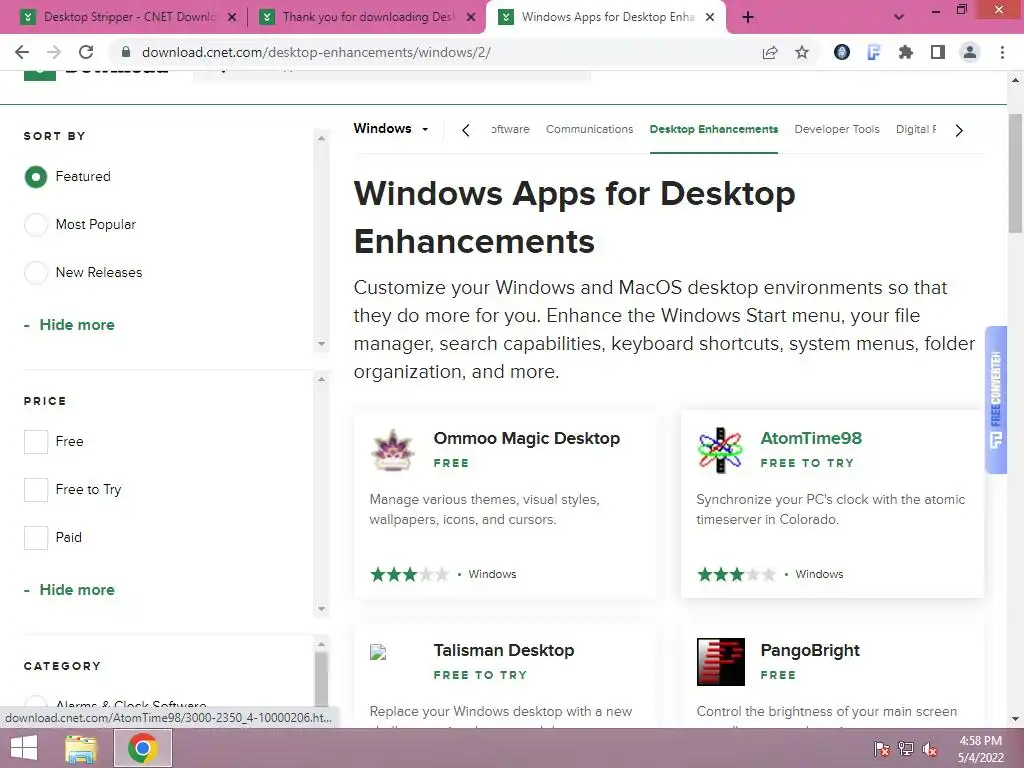Select the Featured sort option

pyautogui.click(x=36, y=176)
